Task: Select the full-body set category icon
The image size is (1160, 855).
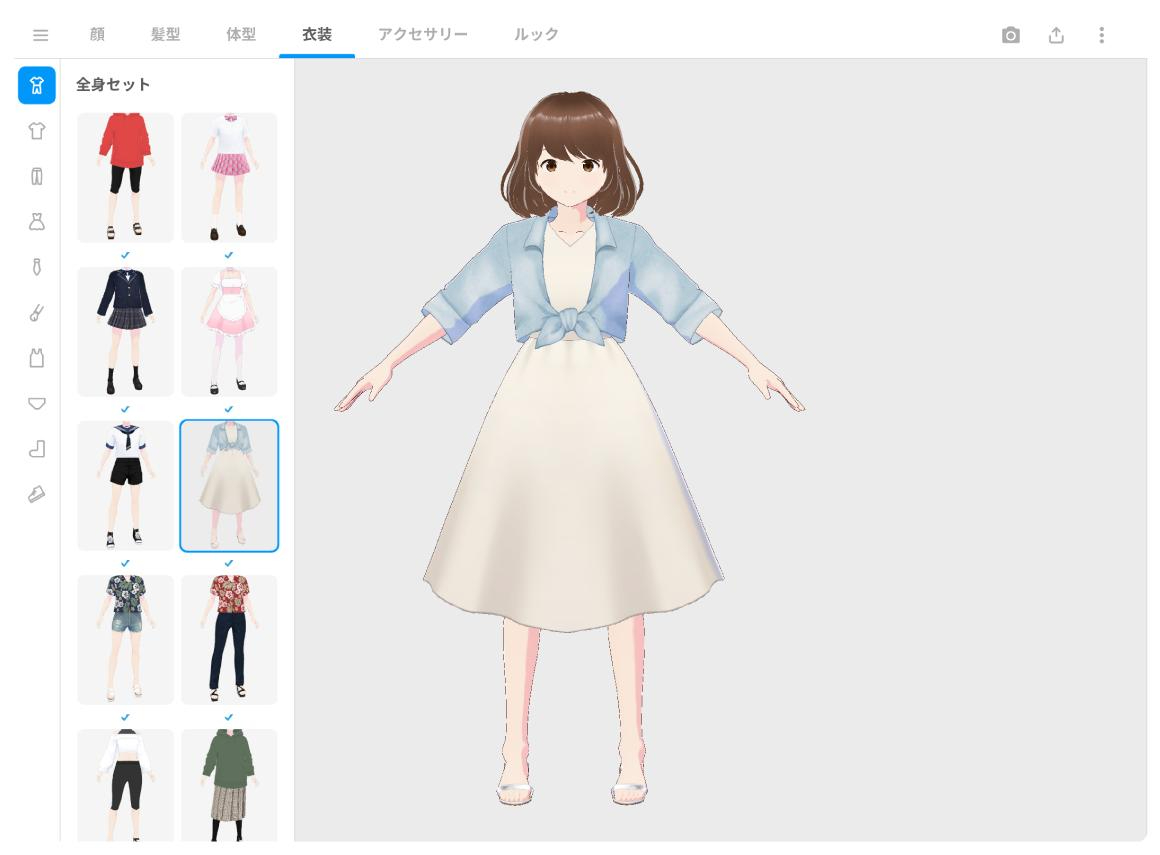Action: [37, 85]
